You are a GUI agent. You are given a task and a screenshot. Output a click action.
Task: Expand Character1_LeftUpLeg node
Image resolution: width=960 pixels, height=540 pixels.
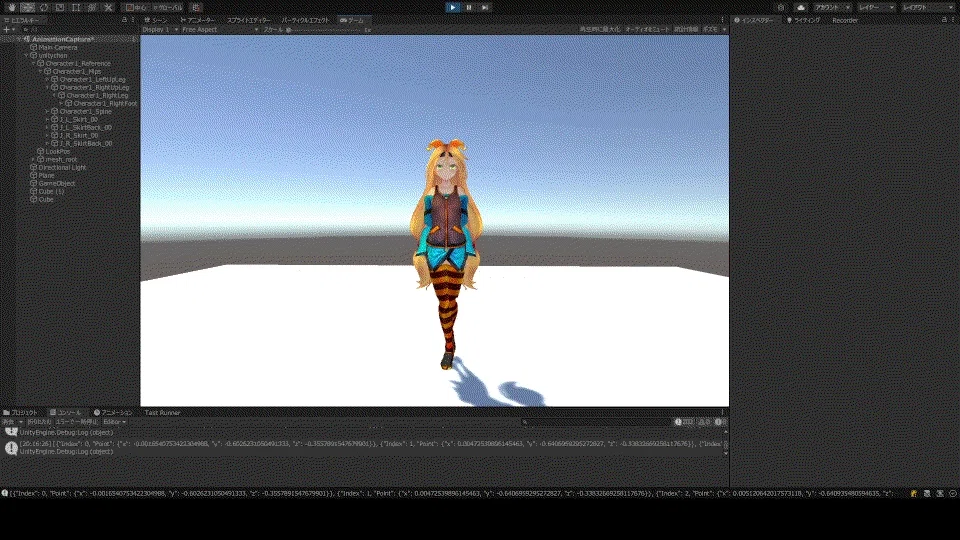click(48, 80)
